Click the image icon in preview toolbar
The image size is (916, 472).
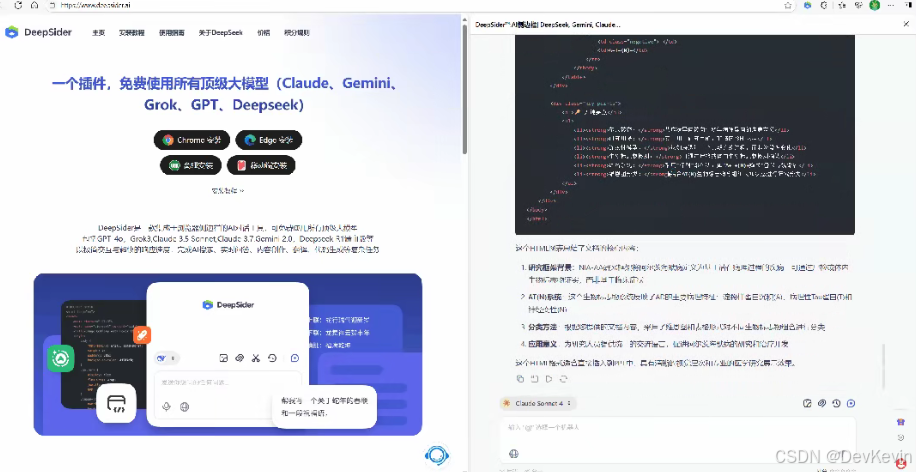tap(223, 358)
